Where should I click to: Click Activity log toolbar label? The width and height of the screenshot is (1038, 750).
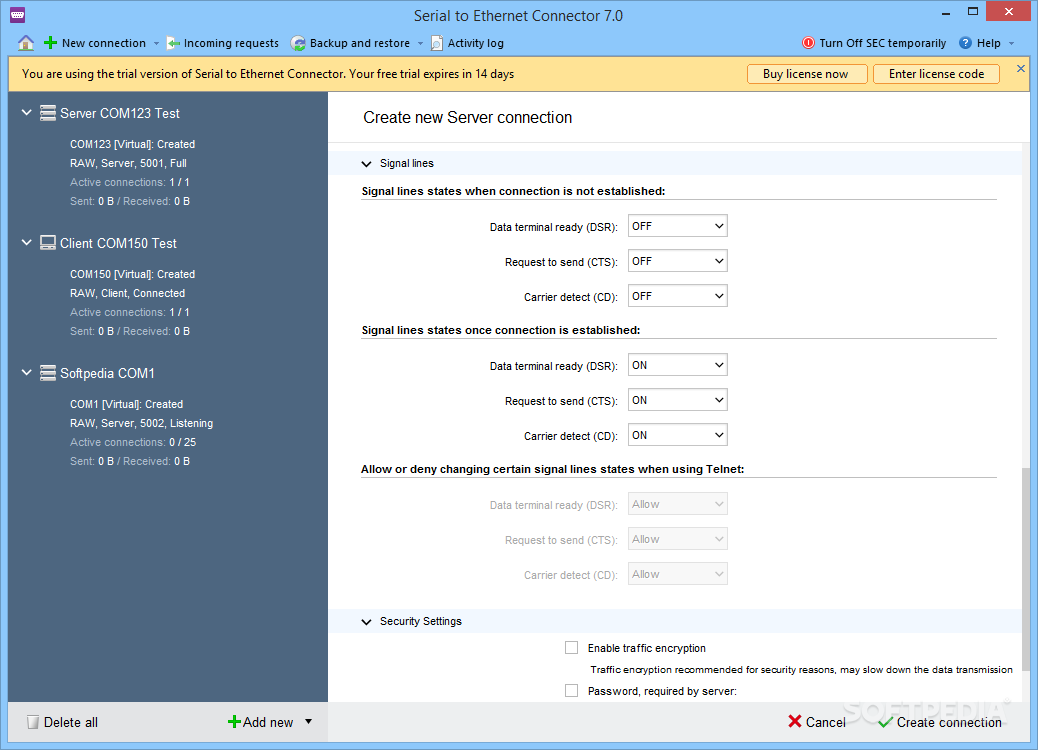(475, 43)
